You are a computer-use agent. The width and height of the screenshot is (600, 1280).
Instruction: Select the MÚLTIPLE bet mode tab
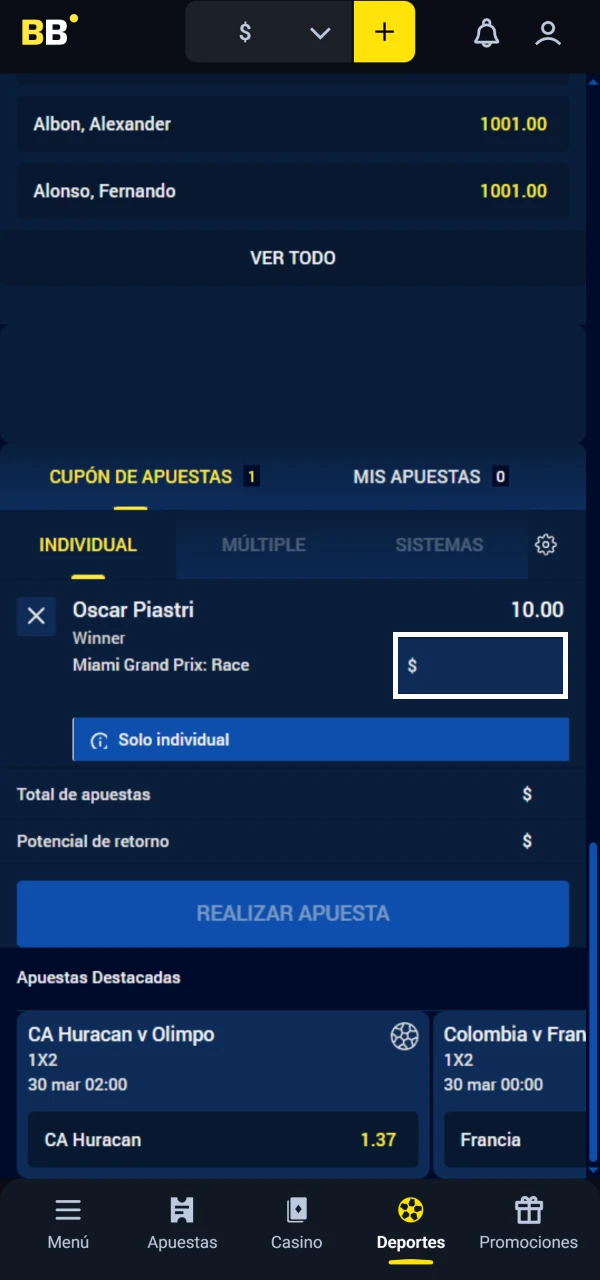tap(263, 545)
